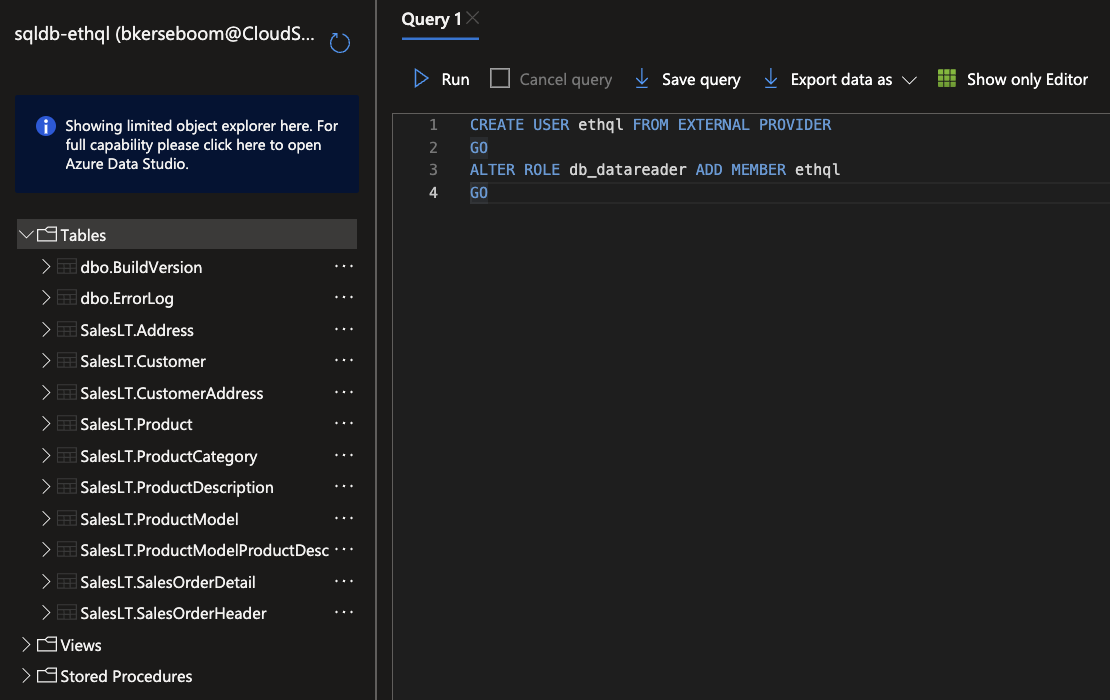Click the refresh icon beside database name
Screen dimensions: 1110x700
pos(340,43)
